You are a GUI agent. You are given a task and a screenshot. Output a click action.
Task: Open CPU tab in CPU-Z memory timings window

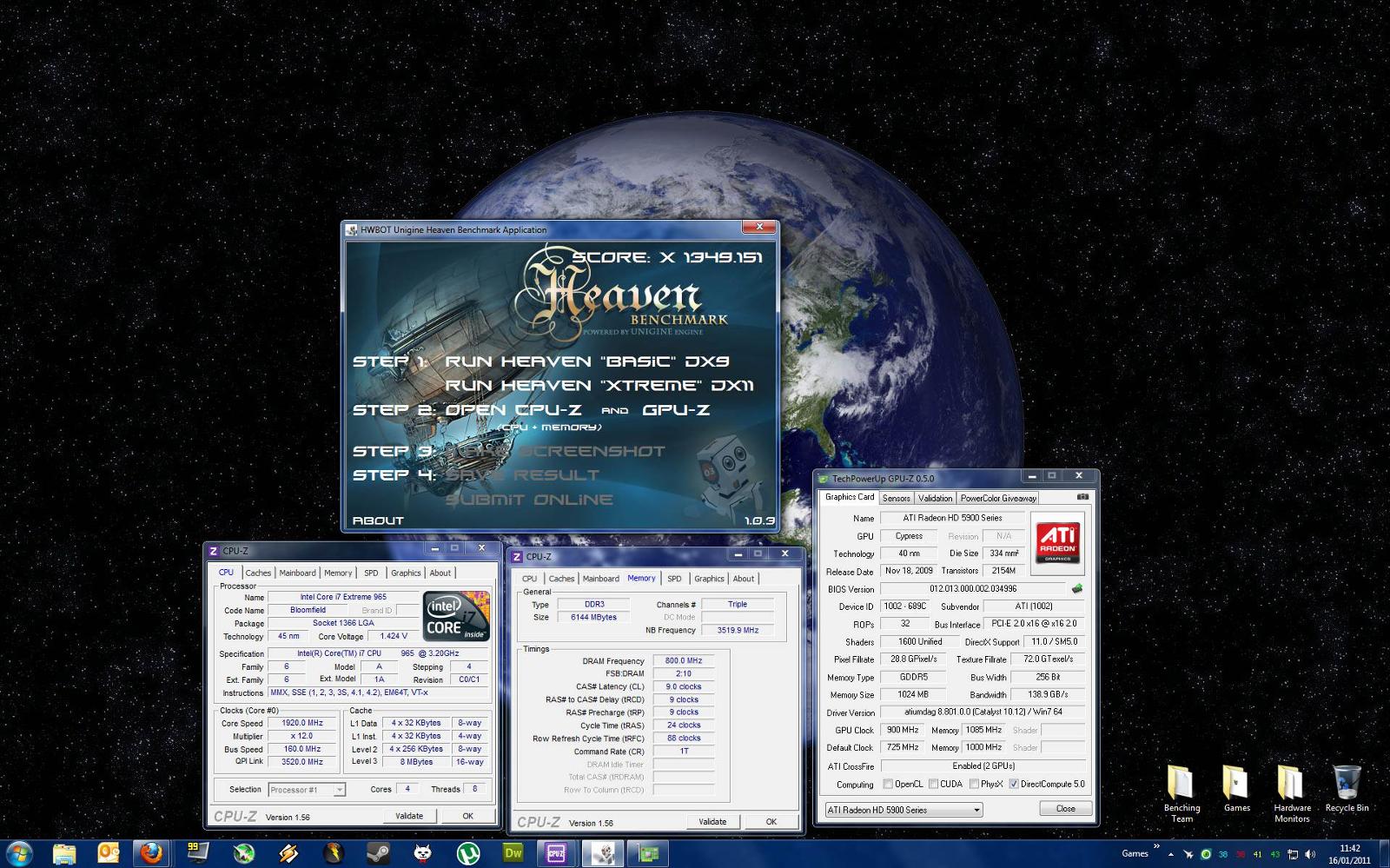click(x=529, y=579)
